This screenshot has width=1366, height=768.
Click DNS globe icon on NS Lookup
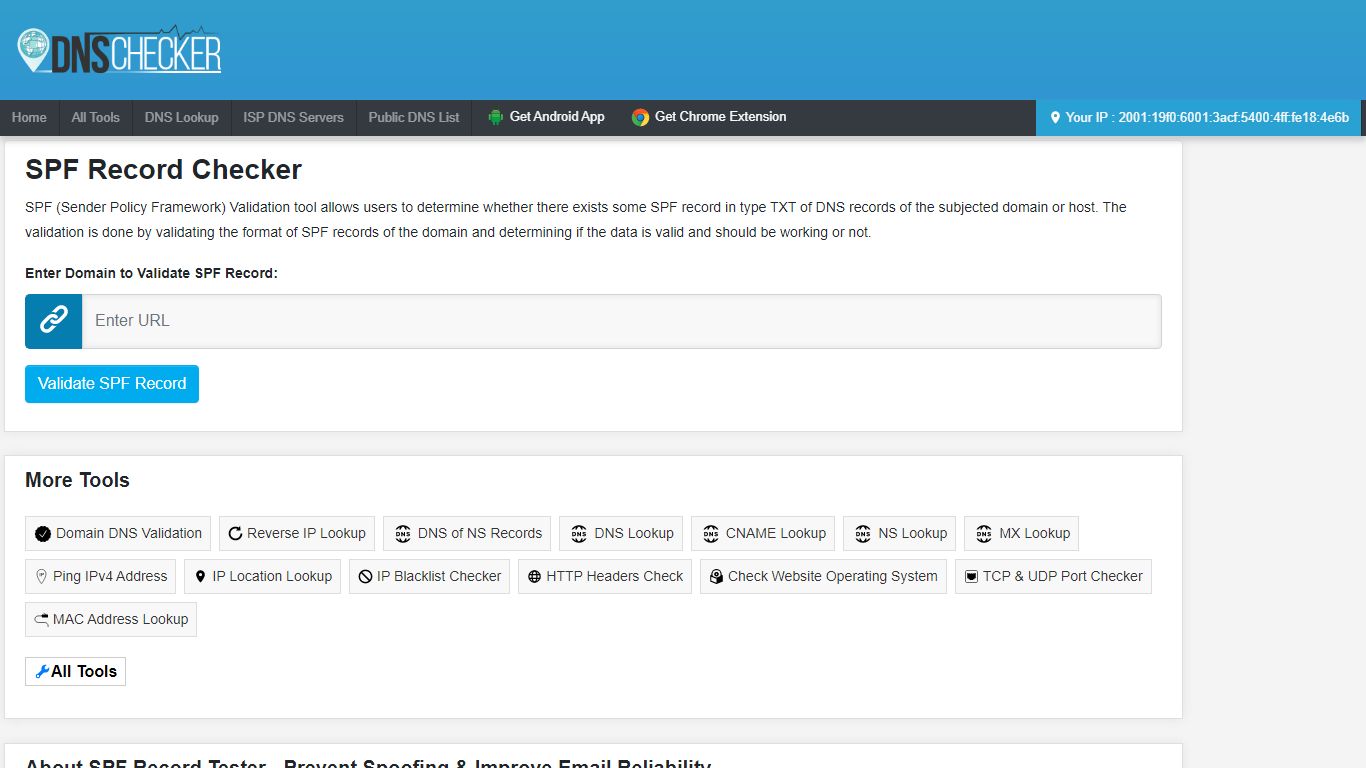click(x=863, y=534)
